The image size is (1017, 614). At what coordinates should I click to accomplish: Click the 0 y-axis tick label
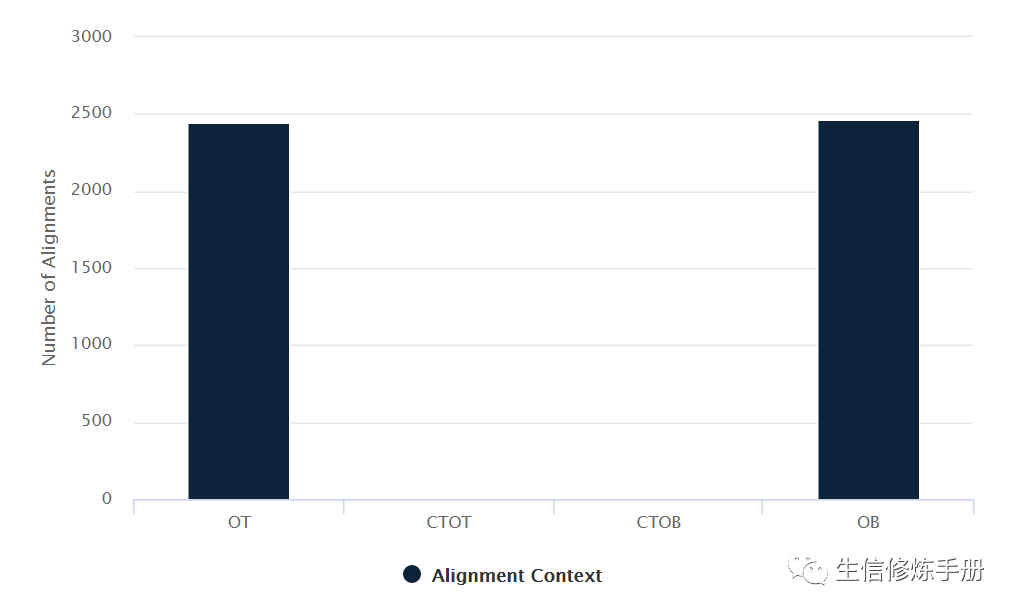coord(107,499)
